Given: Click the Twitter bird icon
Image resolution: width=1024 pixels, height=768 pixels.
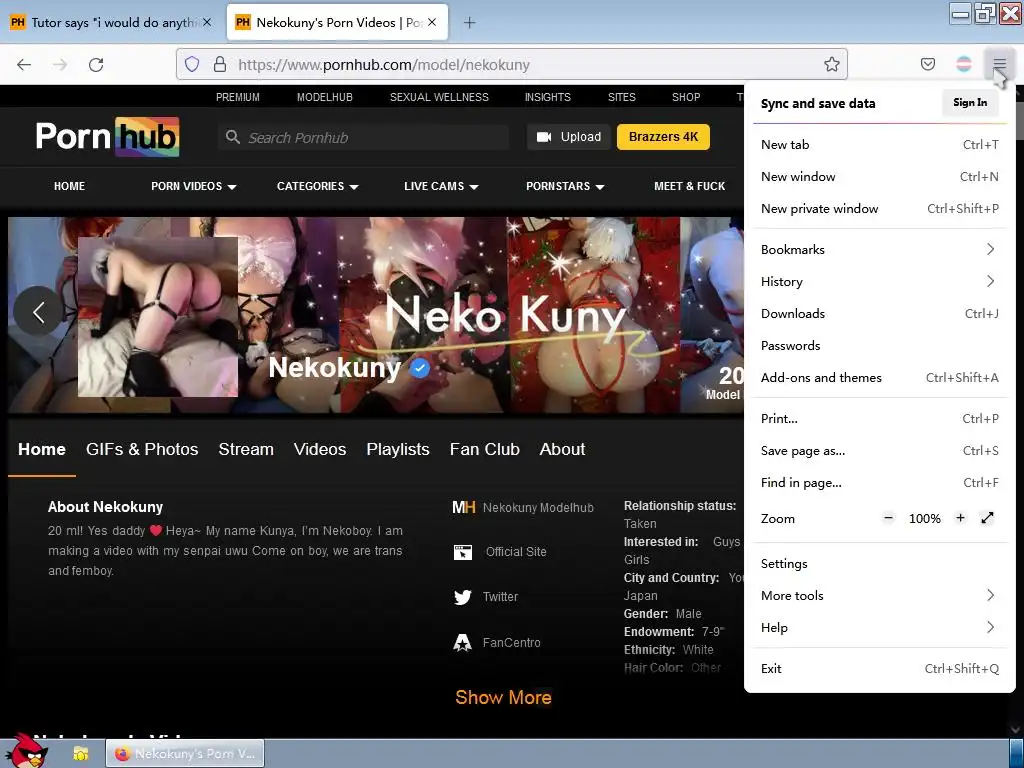Looking at the screenshot, I should [462, 597].
